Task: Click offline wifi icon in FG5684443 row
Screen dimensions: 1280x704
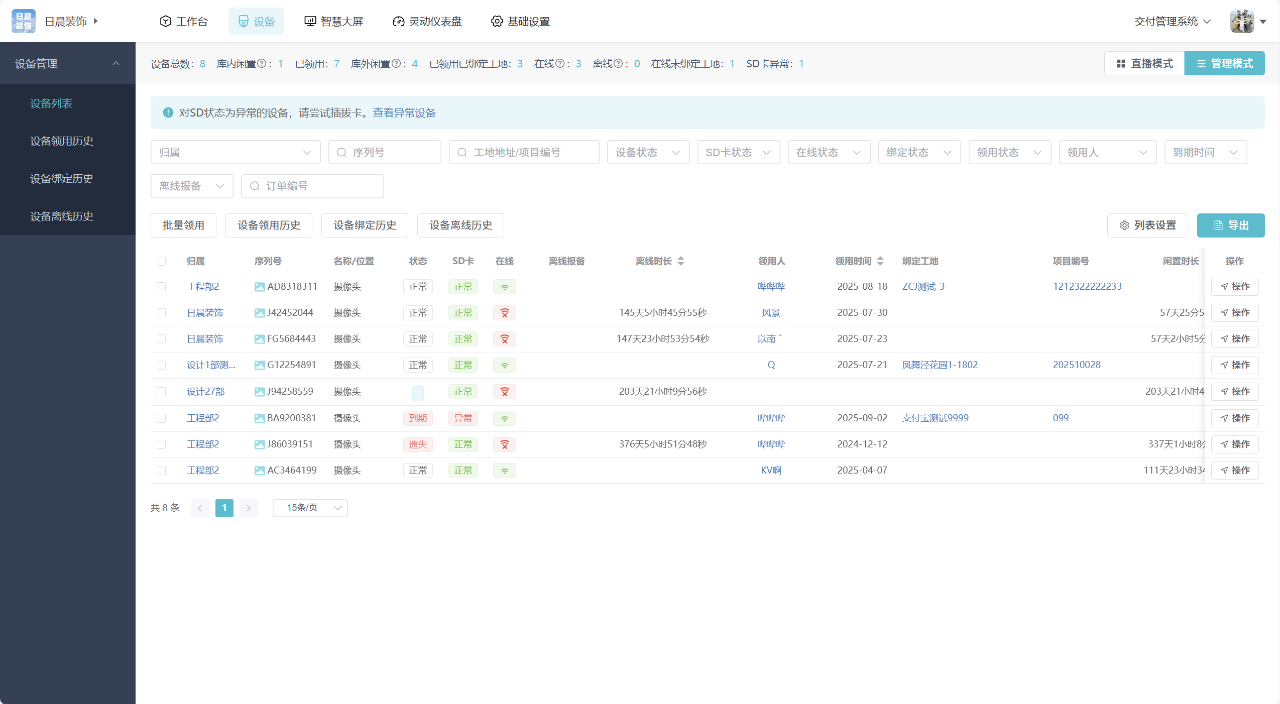Action: pyautogui.click(x=505, y=339)
